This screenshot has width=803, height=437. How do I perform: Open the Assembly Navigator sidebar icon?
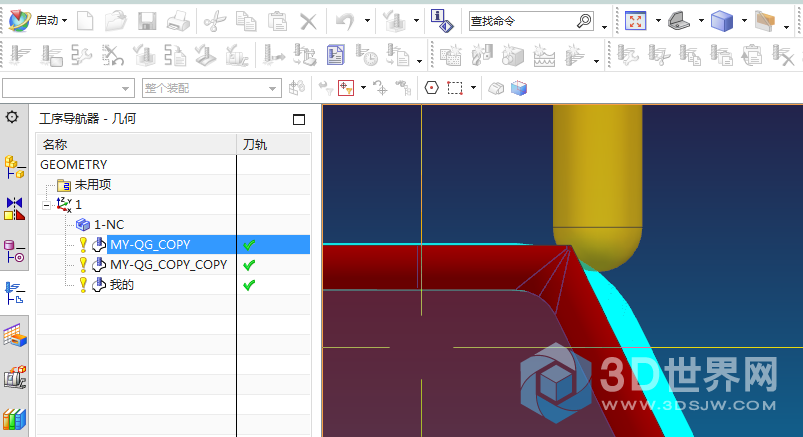pos(14,167)
